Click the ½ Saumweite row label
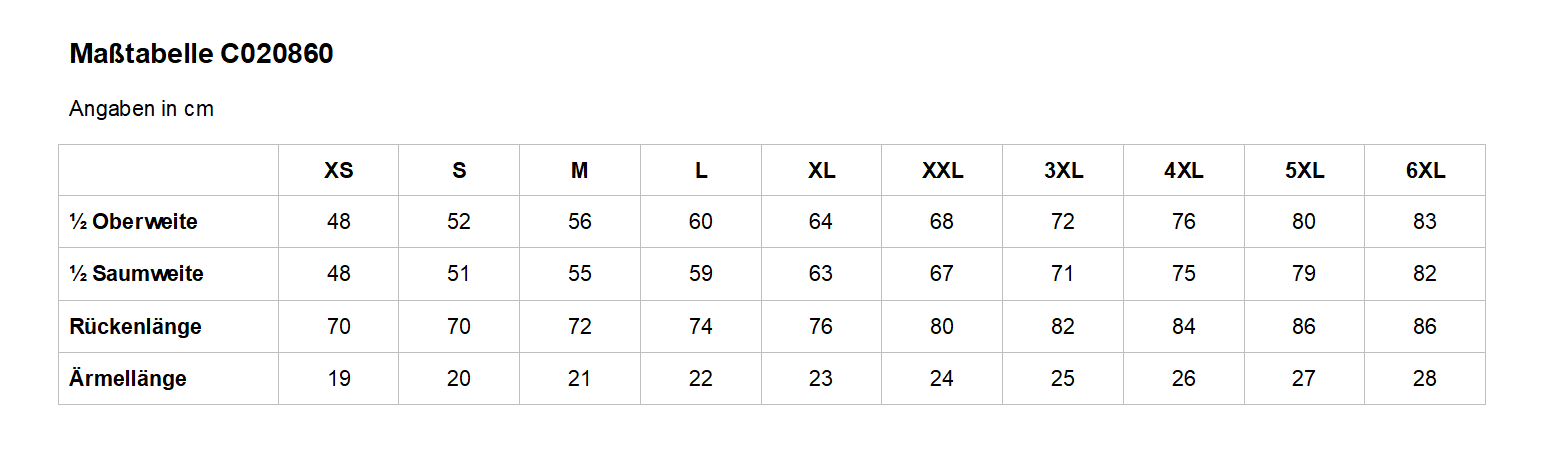Image resolution: width=1545 pixels, height=457 pixels. tap(136, 274)
